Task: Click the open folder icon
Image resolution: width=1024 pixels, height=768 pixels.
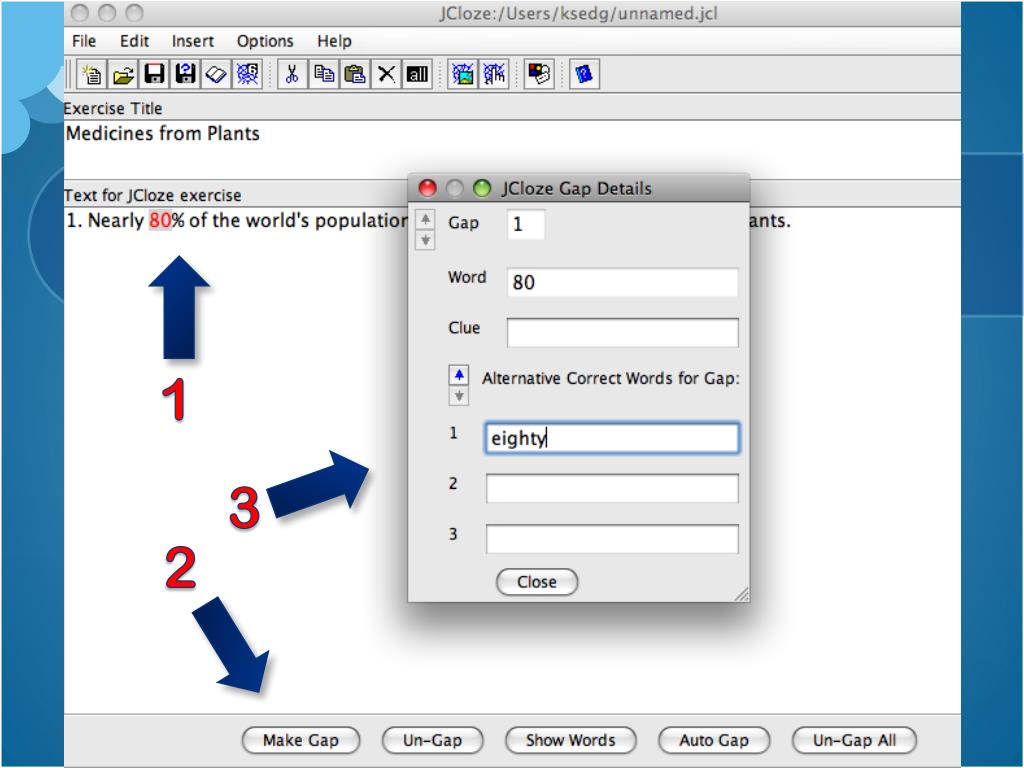Action: (123, 74)
